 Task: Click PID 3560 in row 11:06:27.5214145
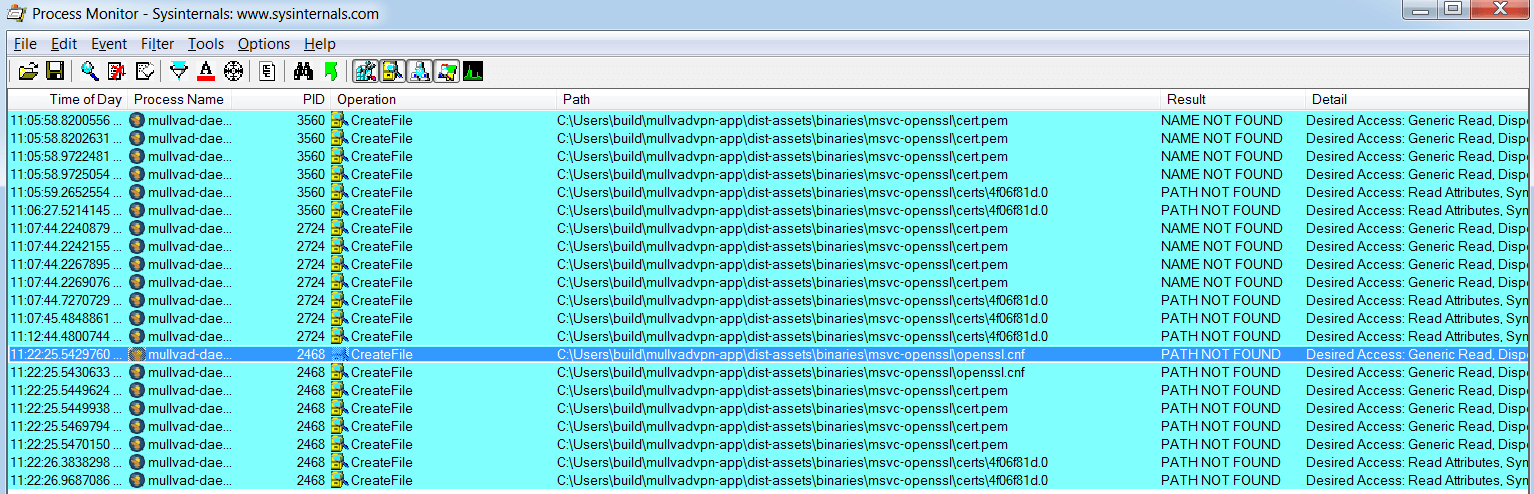311,210
